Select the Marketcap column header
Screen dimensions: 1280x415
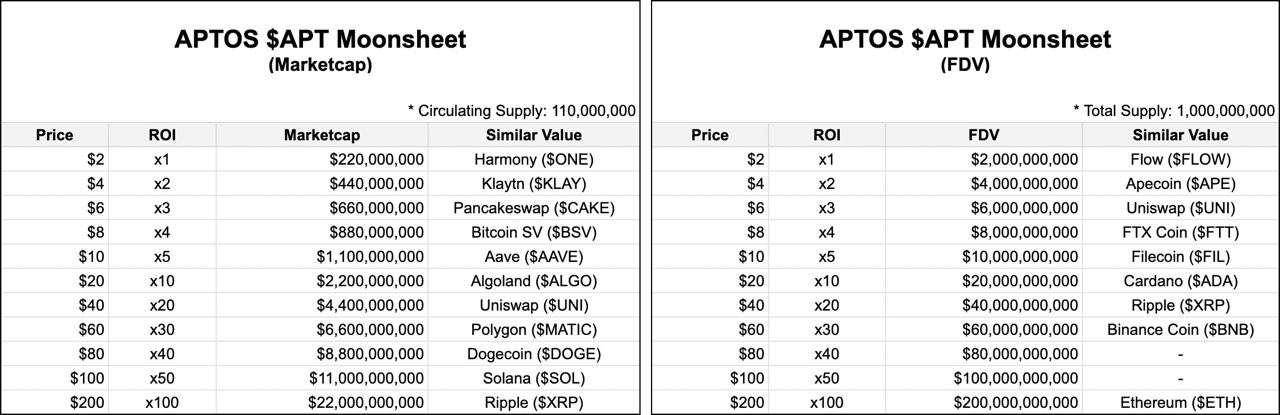click(x=322, y=135)
